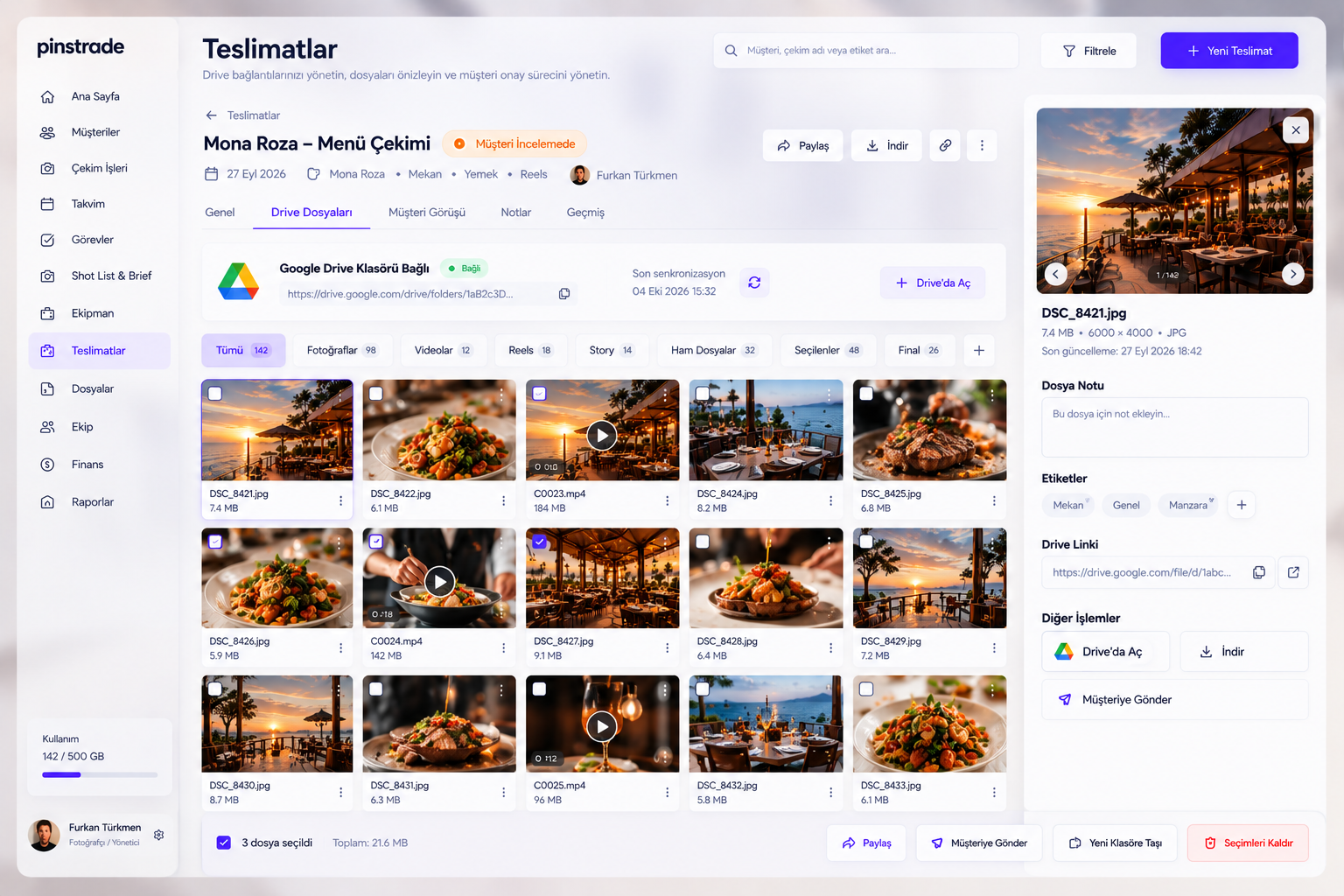Open options menu for DSC_8429.jpg

pos(994,648)
